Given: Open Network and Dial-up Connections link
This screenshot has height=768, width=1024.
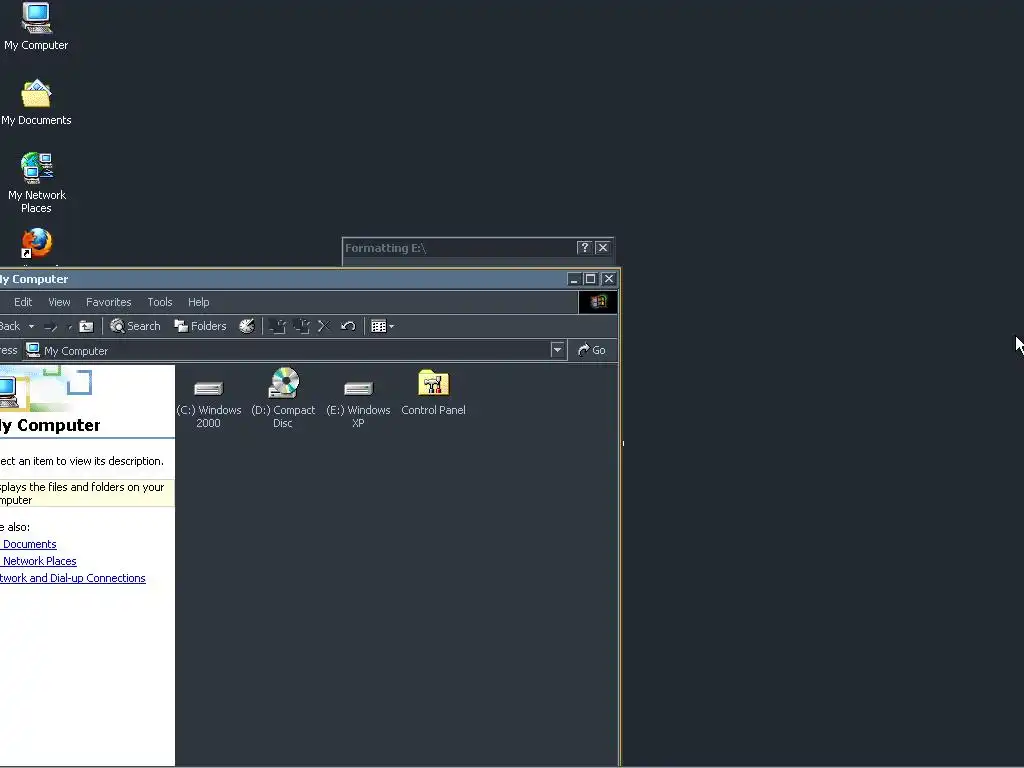Looking at the screenshot, I should coord(72,578).
